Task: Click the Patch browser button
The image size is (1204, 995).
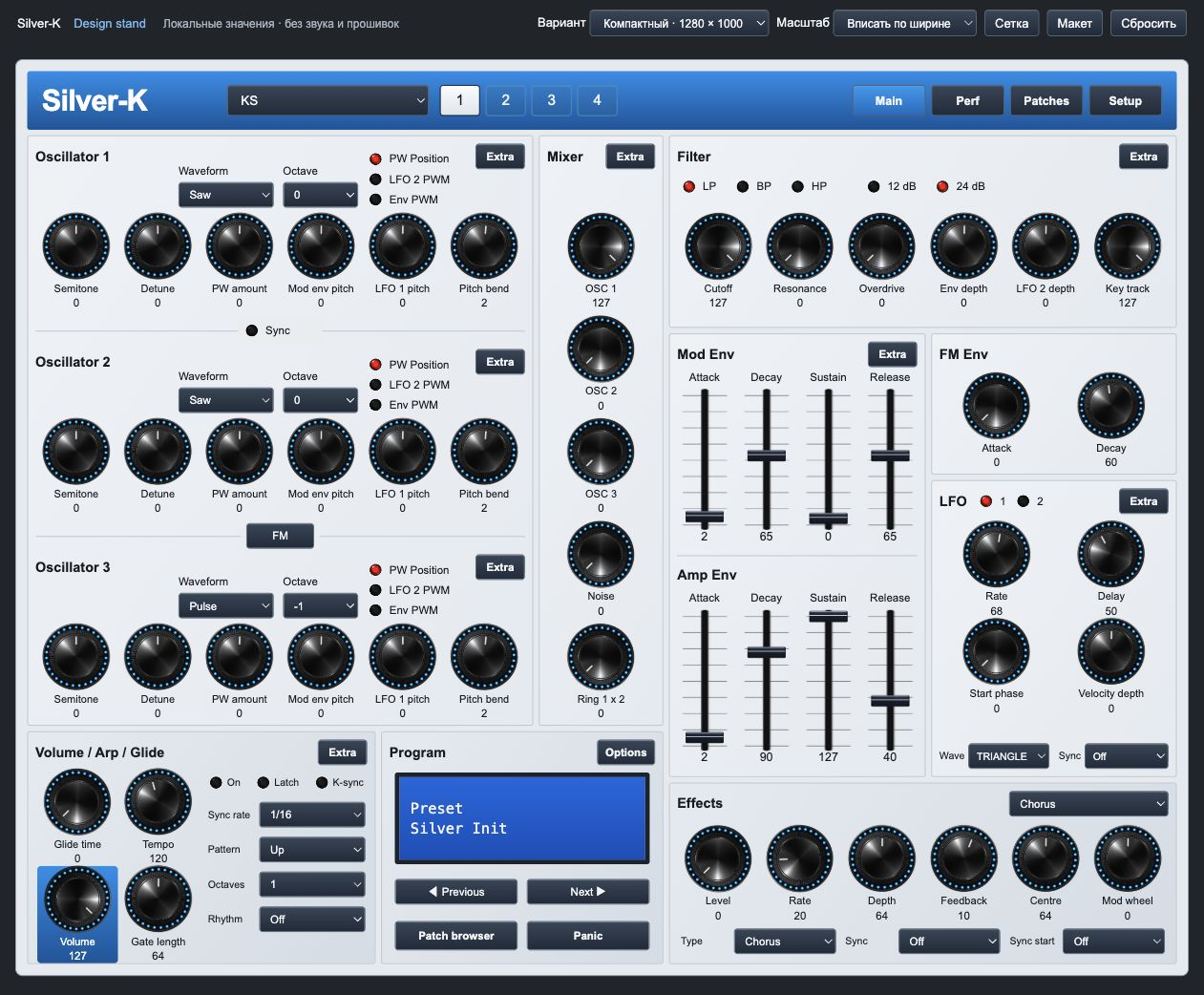Action: pyautogui.click(x=456, y=936)
